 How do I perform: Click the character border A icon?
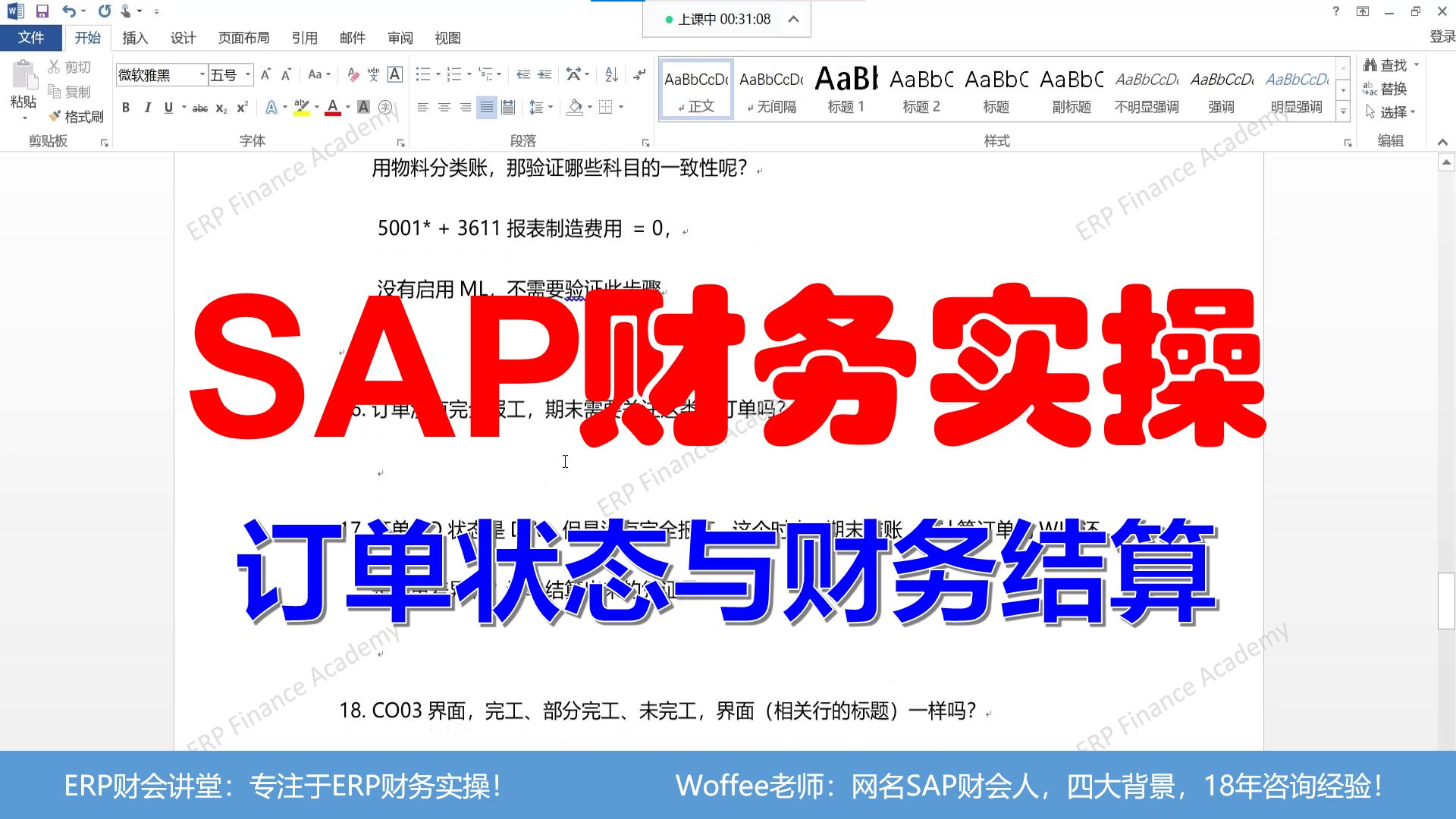click(x=395, y=74)
